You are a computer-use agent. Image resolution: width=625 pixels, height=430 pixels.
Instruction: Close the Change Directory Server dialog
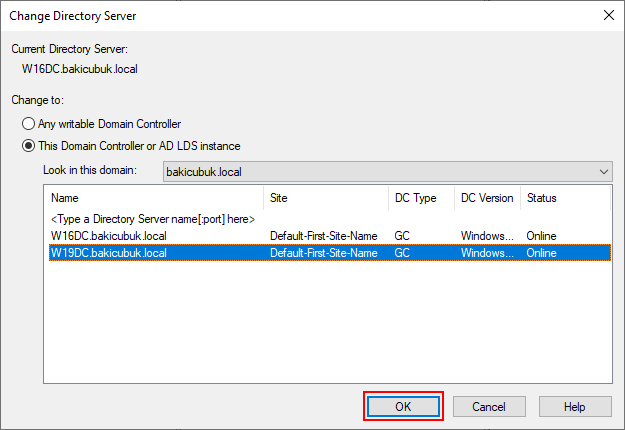tap(609, 16)
